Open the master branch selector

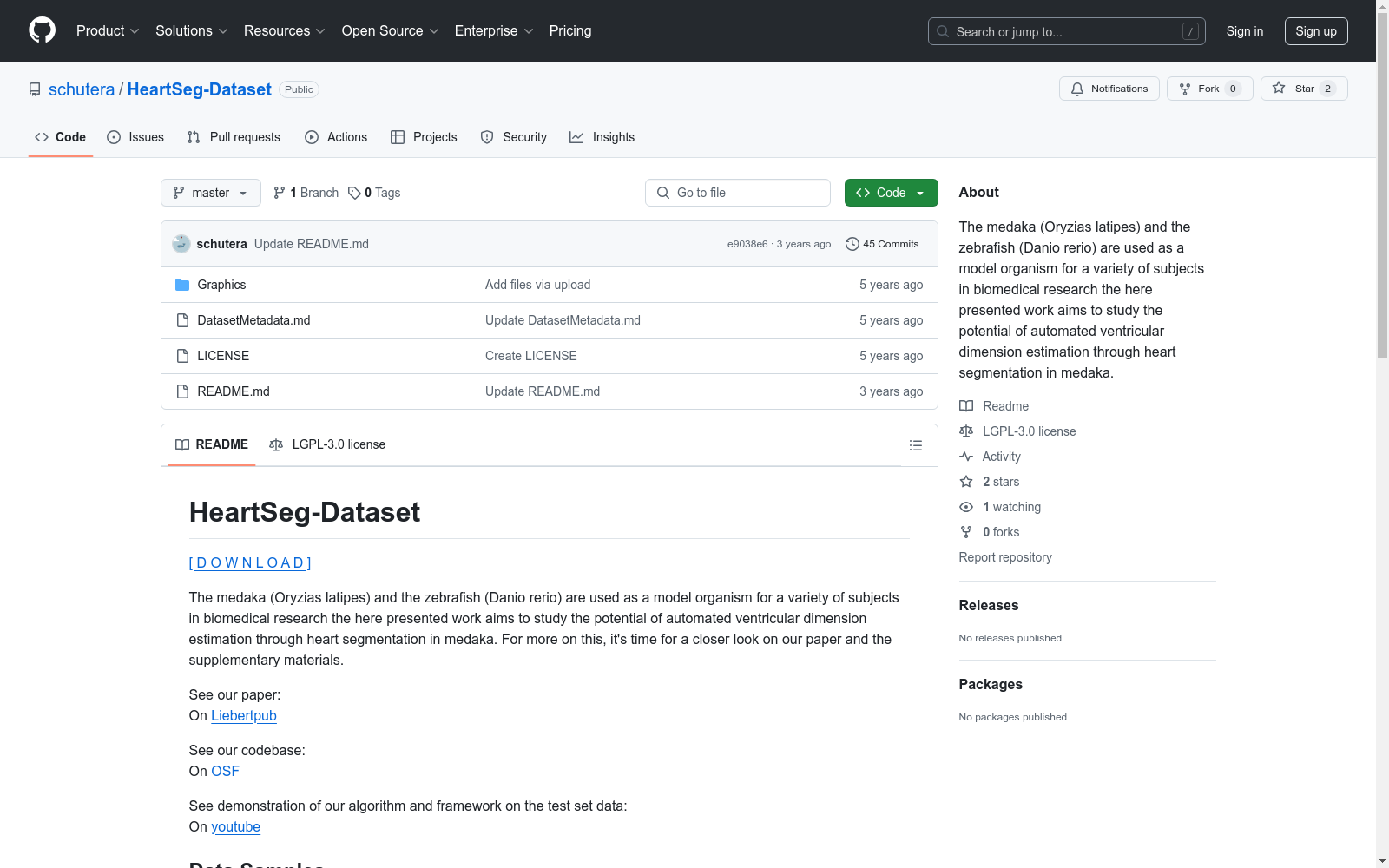211,193
